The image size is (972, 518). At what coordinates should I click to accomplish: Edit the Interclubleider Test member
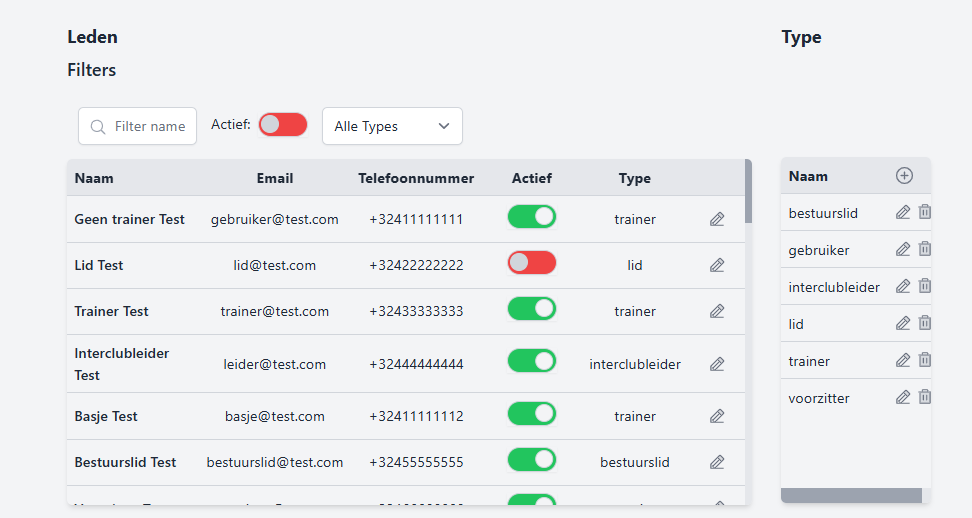tap(717, 364)
